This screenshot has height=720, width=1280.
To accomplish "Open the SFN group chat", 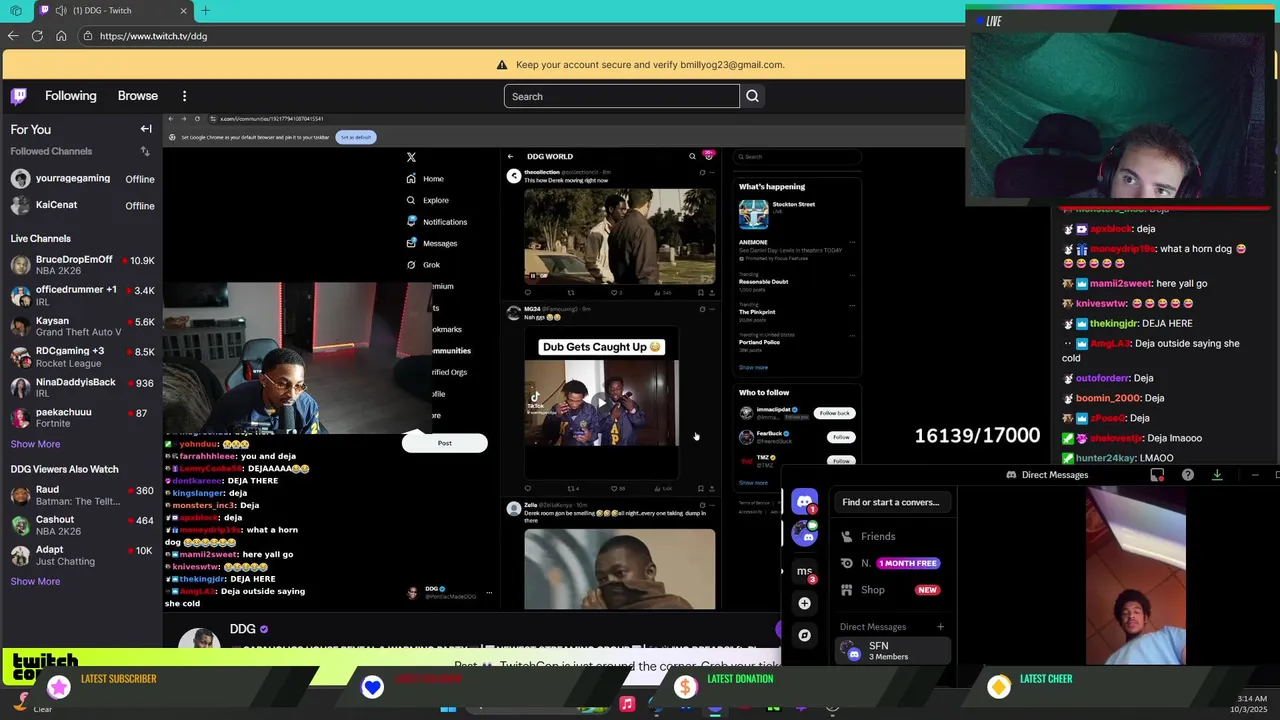I will pyautogui.click(x=893, y=651).
